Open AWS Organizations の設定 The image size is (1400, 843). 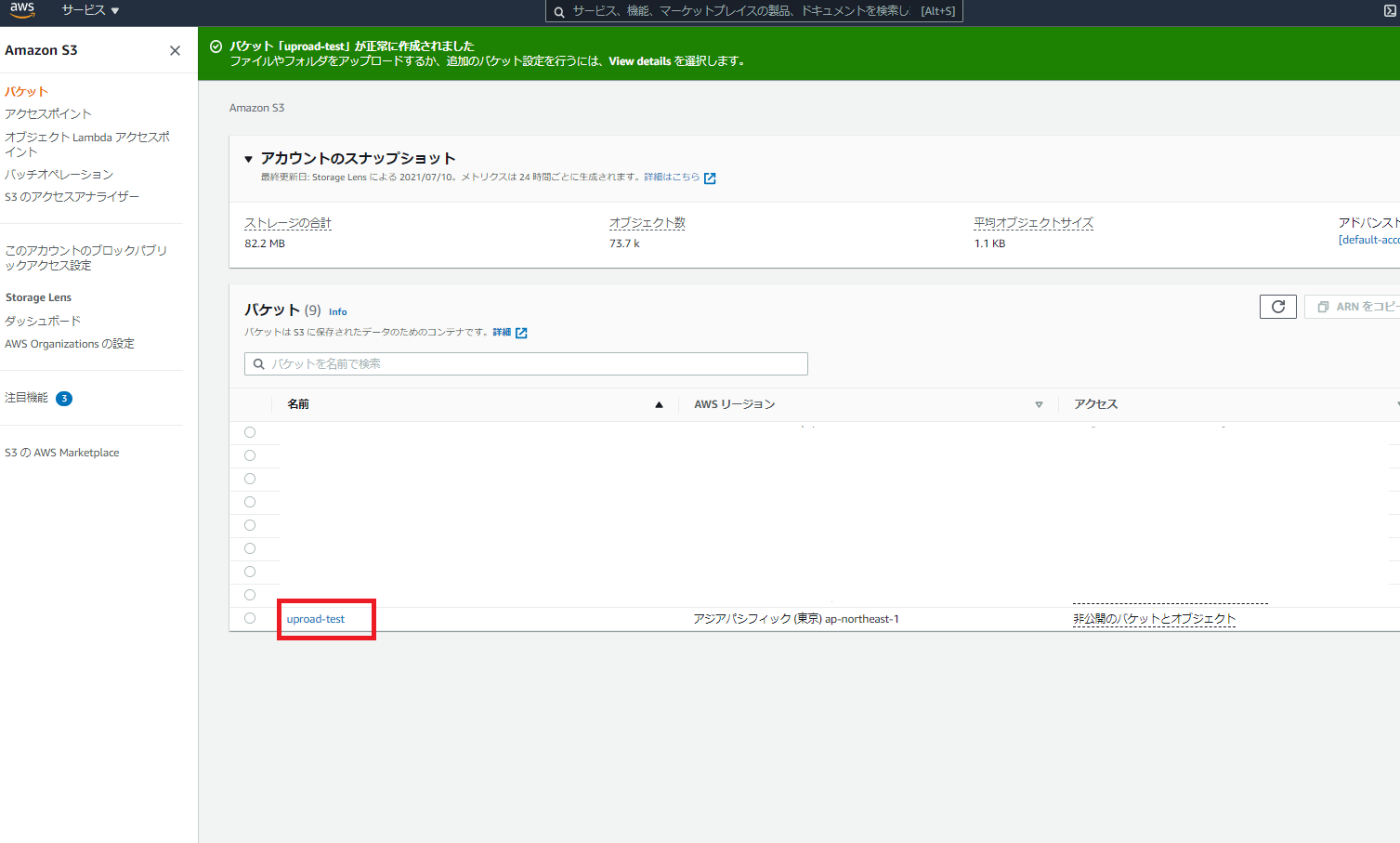(70, 344)
